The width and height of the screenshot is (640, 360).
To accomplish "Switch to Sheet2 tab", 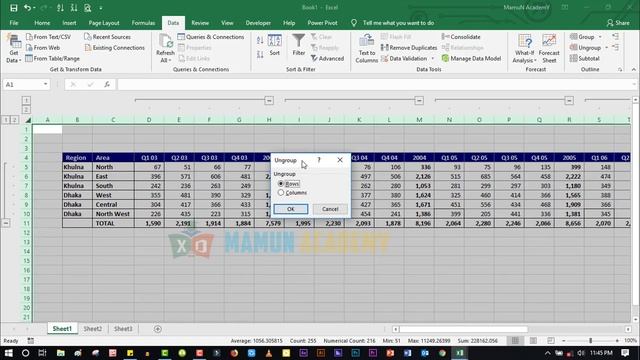I will [93, 329].
